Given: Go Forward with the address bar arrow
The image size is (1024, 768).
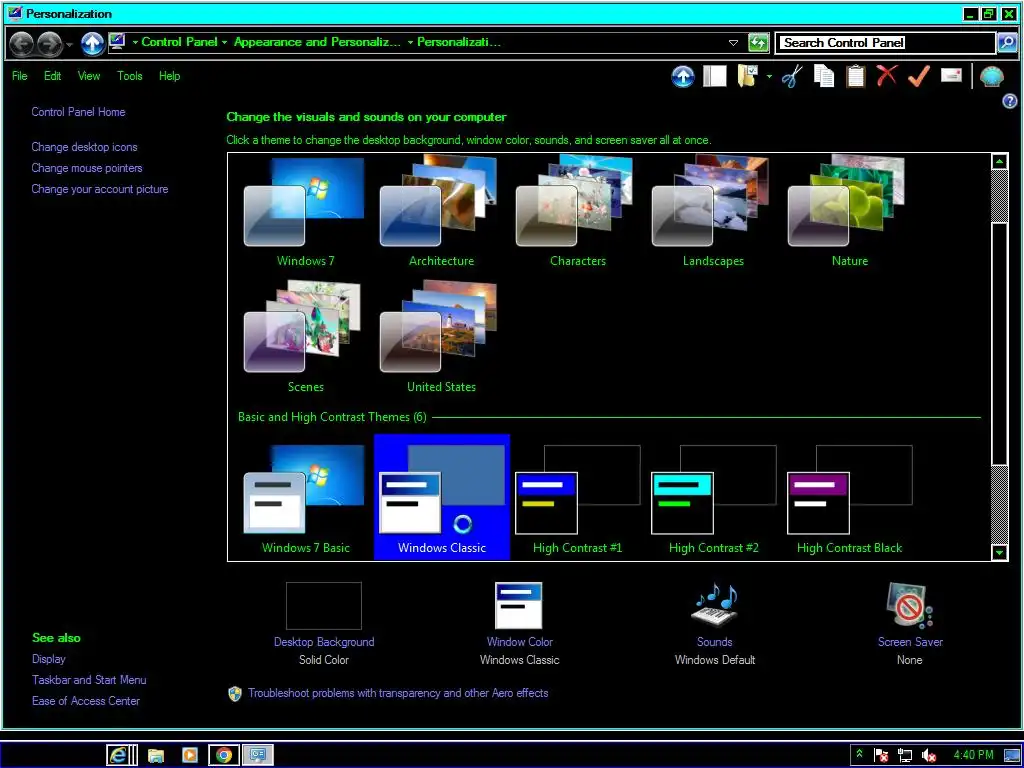Looking at the screenshot, I should click(49, 44).
